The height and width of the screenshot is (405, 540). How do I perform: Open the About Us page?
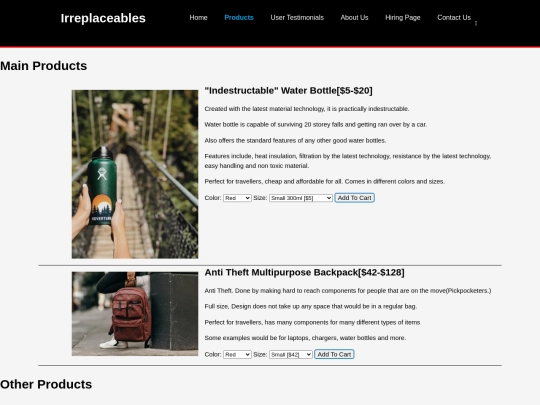point(354,18)
